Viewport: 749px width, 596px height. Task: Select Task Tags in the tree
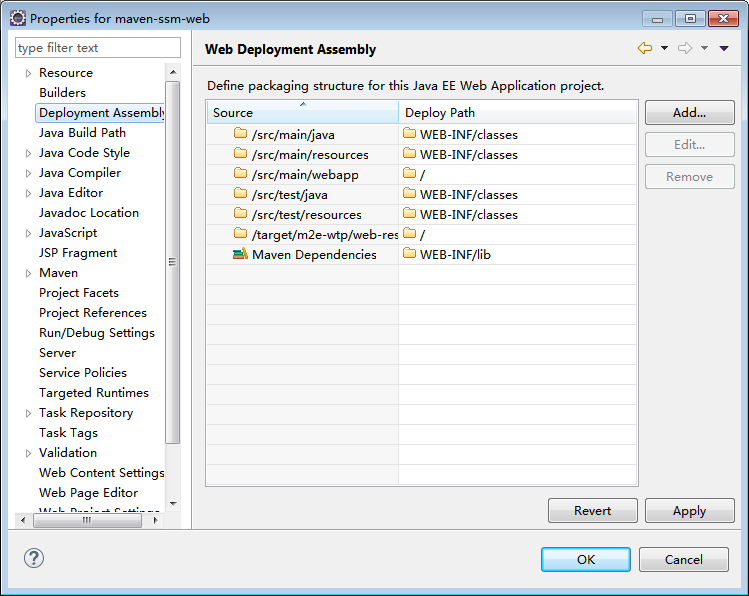click(68, 433)
